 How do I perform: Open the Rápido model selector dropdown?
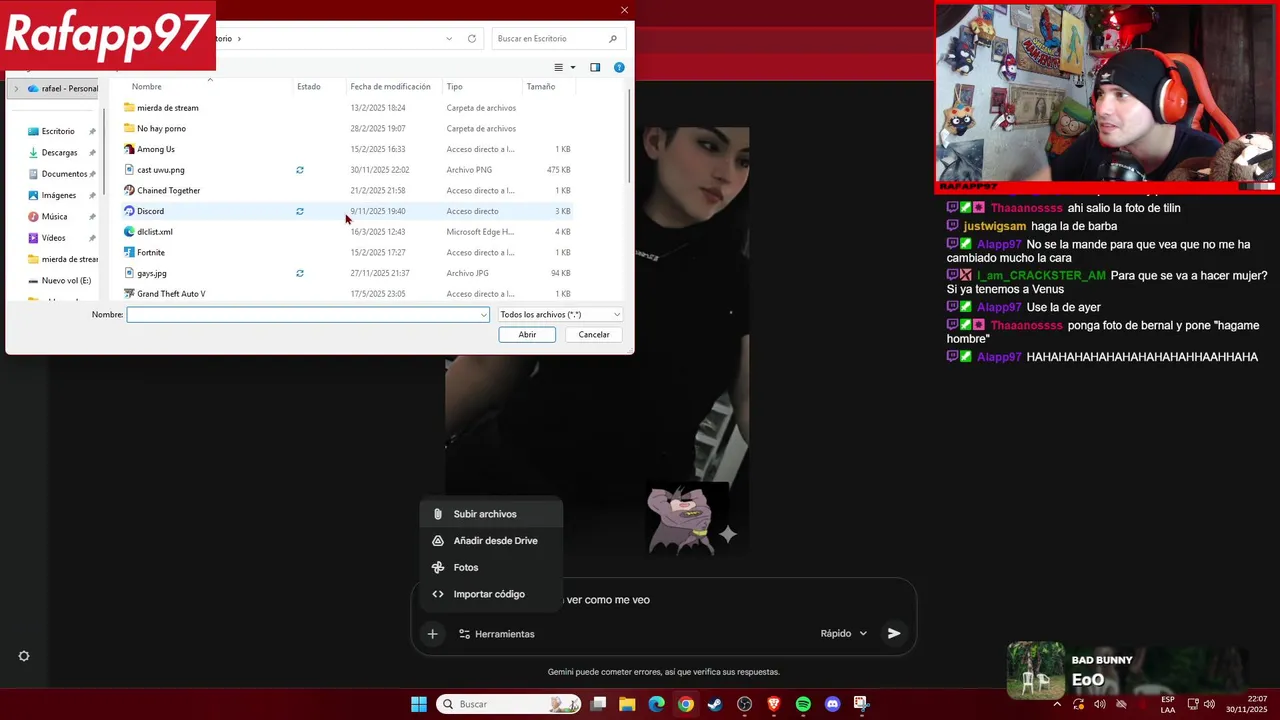[x=844, y=634]
